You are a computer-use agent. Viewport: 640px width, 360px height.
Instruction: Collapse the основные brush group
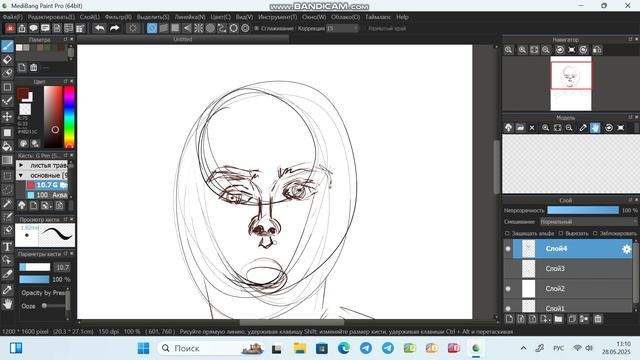pos(21,175)
